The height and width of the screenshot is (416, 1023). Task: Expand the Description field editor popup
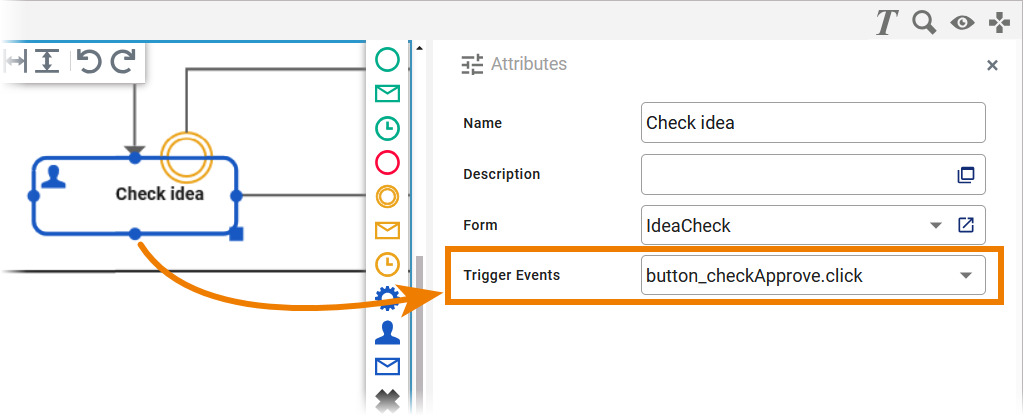pos(966,175)
